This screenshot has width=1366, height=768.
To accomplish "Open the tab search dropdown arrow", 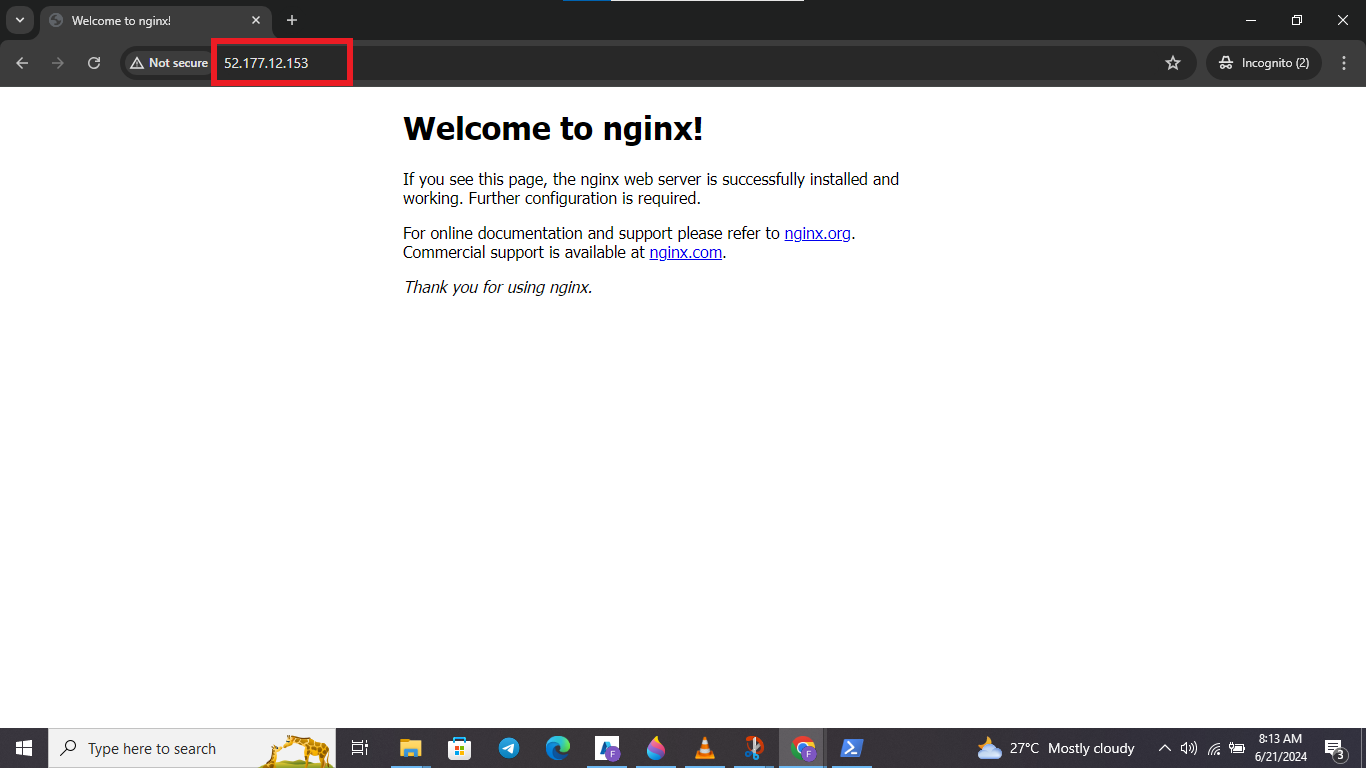I will click(20, 20).
